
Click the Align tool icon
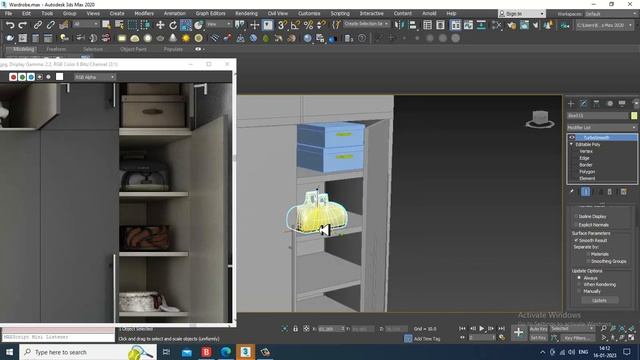tap(413, 25)
